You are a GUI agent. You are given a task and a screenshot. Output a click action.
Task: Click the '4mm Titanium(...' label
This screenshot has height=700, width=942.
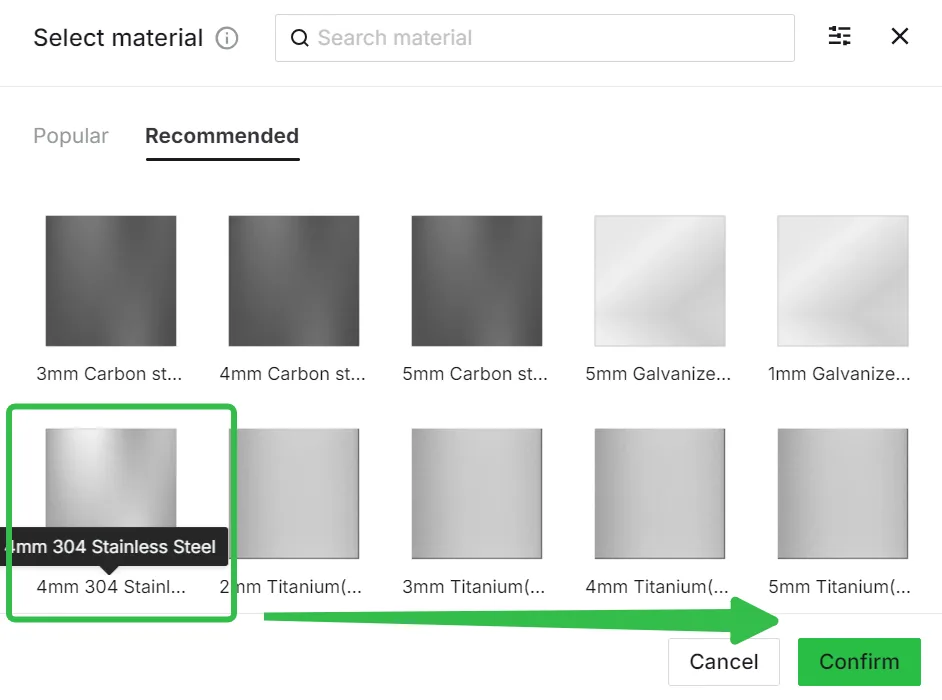657,586
